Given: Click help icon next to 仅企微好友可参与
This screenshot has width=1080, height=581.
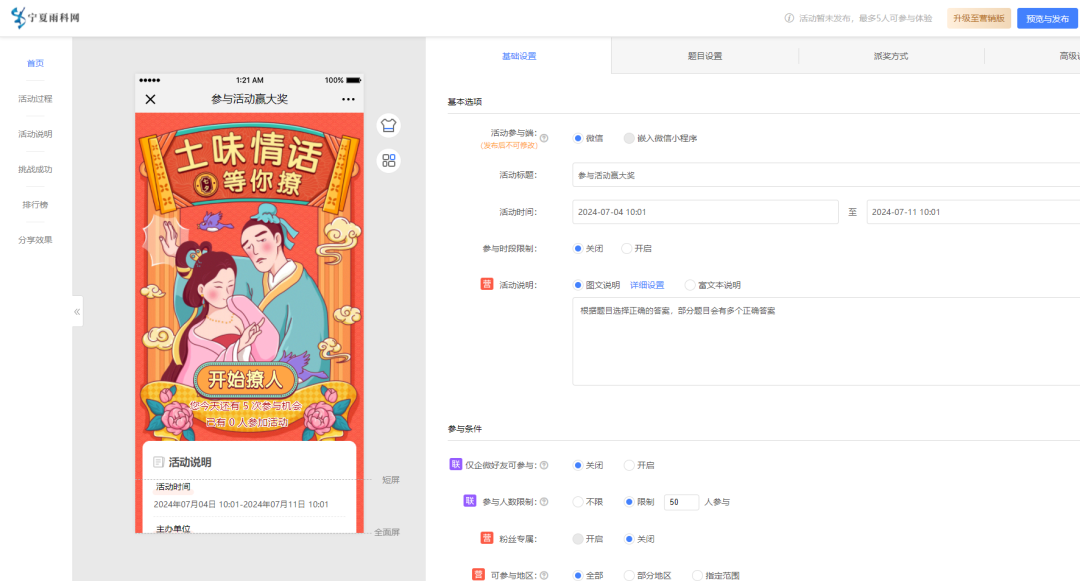Looking at the screenshot, I should (544, 465).
